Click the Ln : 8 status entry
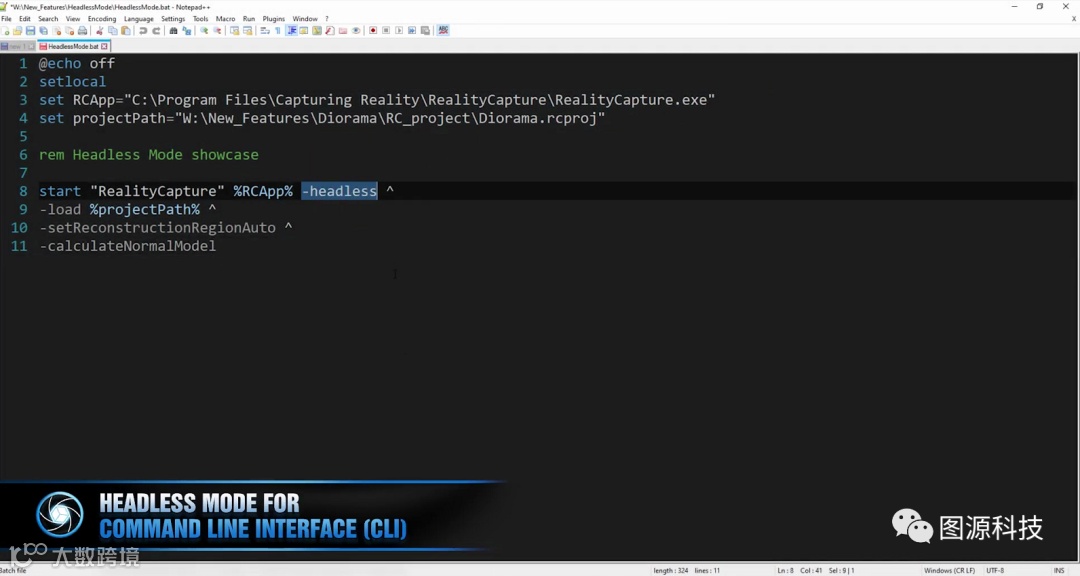Screen dimensions: 1080x576 785,570
